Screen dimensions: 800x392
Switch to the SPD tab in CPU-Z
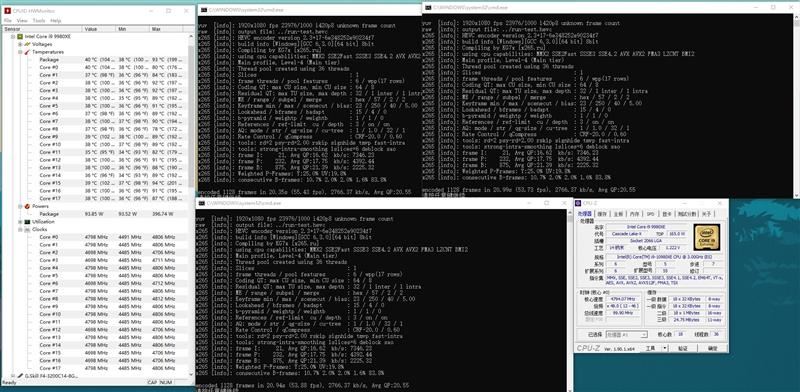click(x=650, y=214)
